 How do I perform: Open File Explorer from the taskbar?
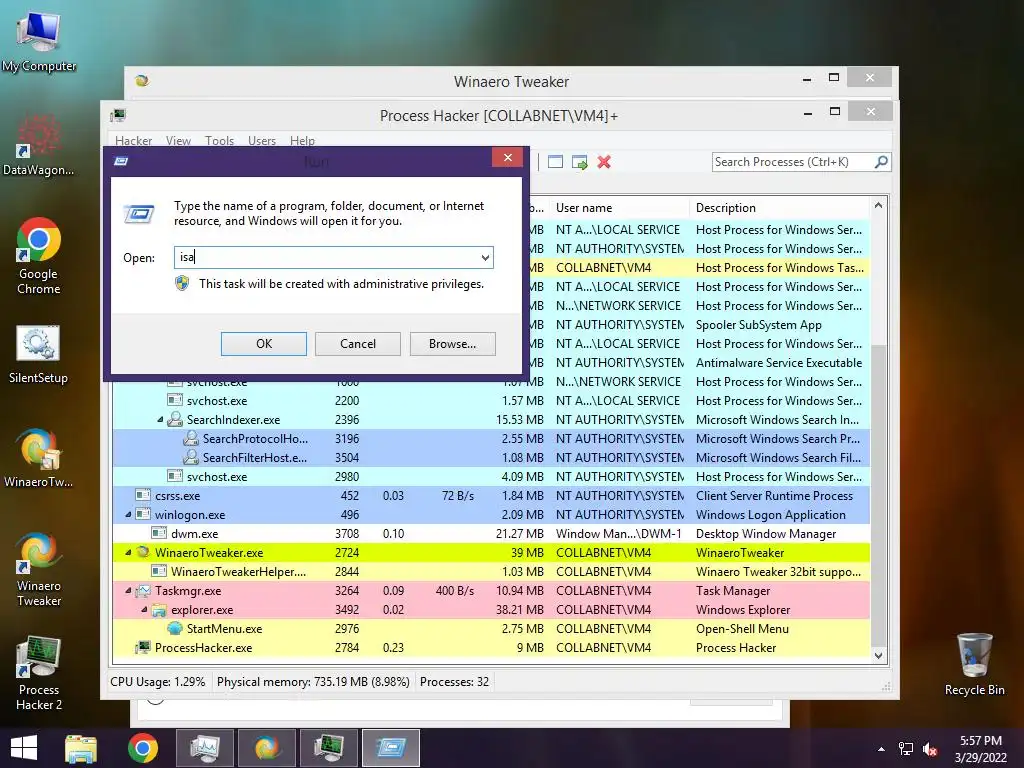(81, 748)
